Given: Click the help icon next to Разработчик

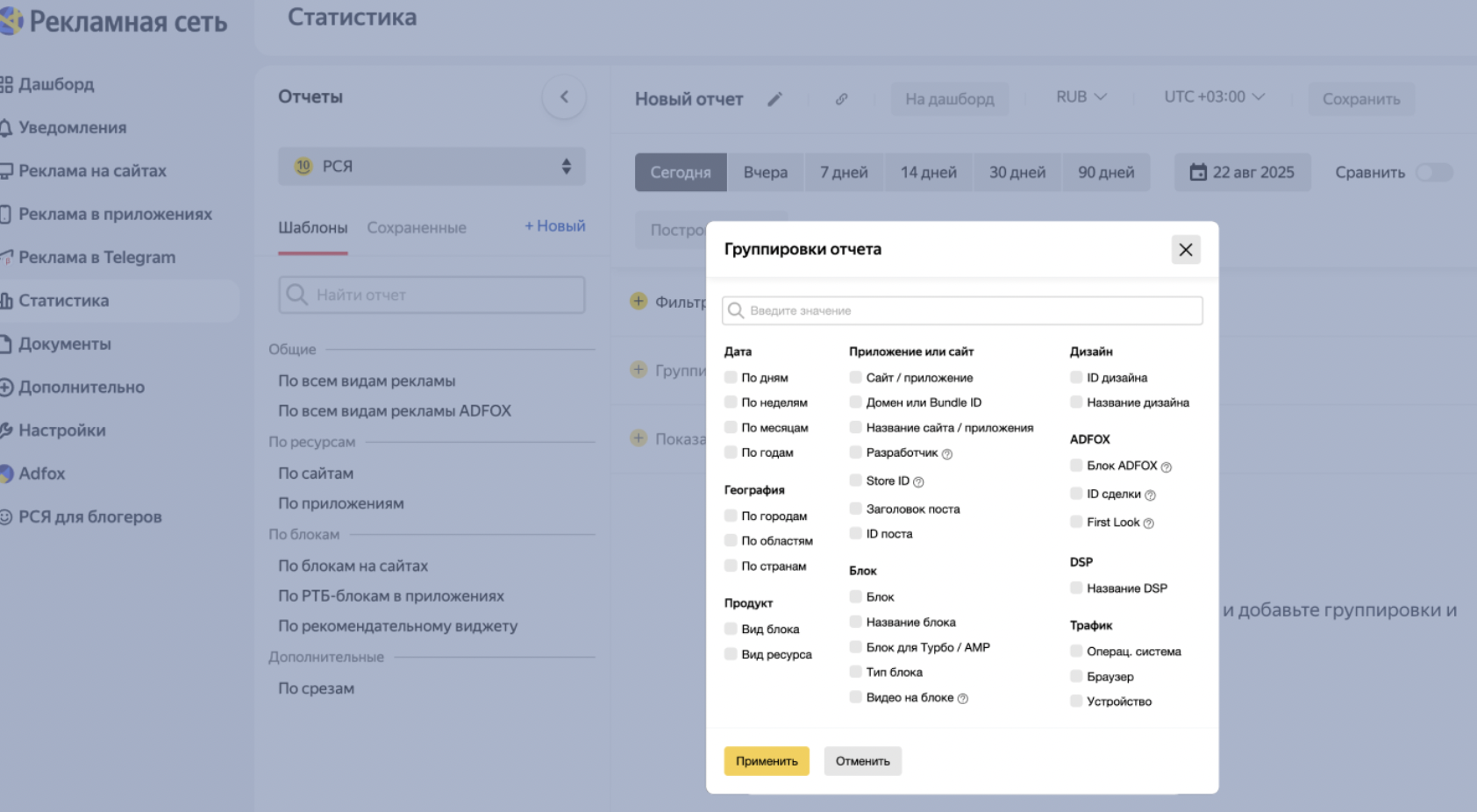Looking at the screenshot, I should pos(947,454).
